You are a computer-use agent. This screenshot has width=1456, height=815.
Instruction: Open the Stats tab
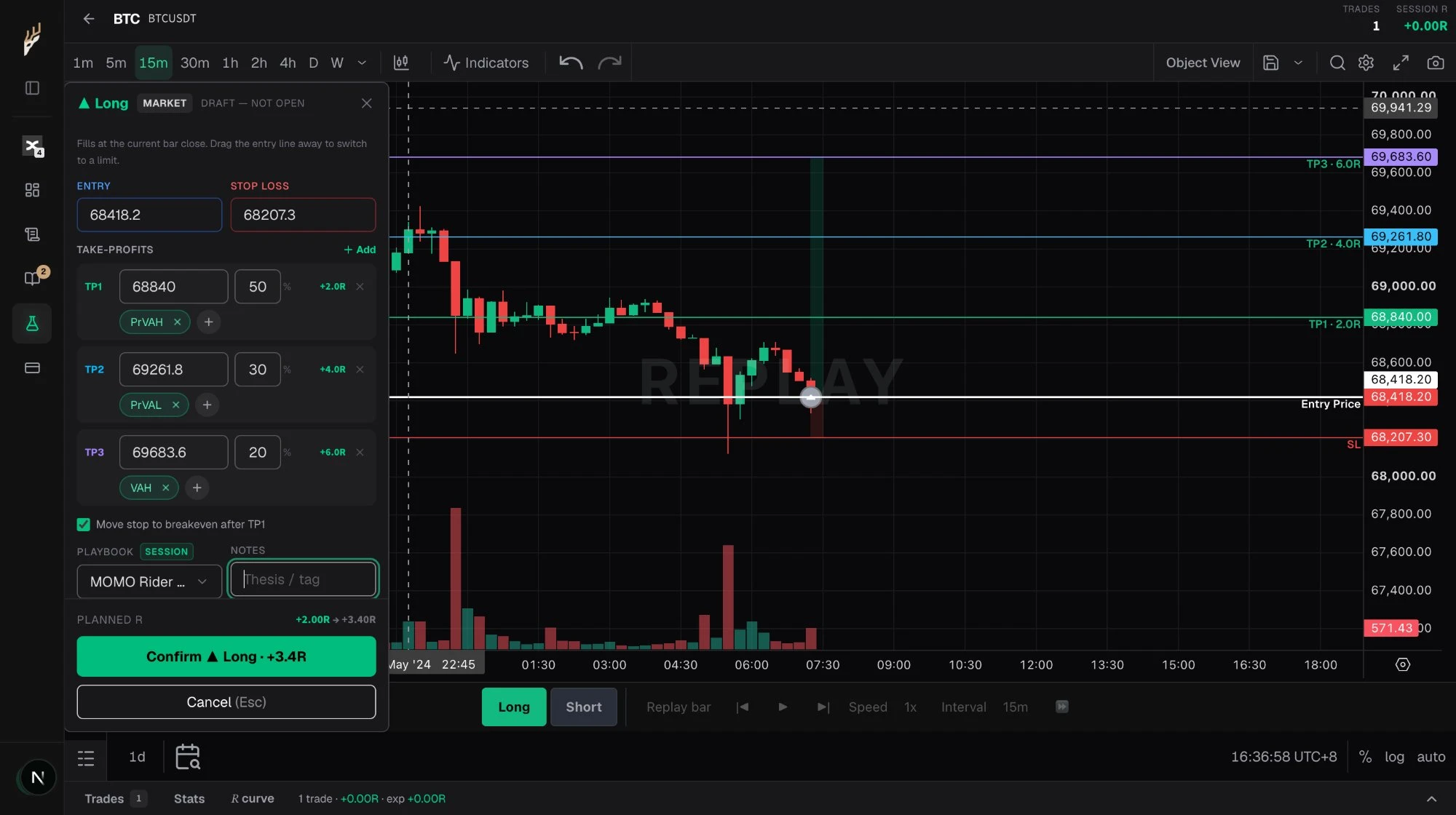point(189,798)
